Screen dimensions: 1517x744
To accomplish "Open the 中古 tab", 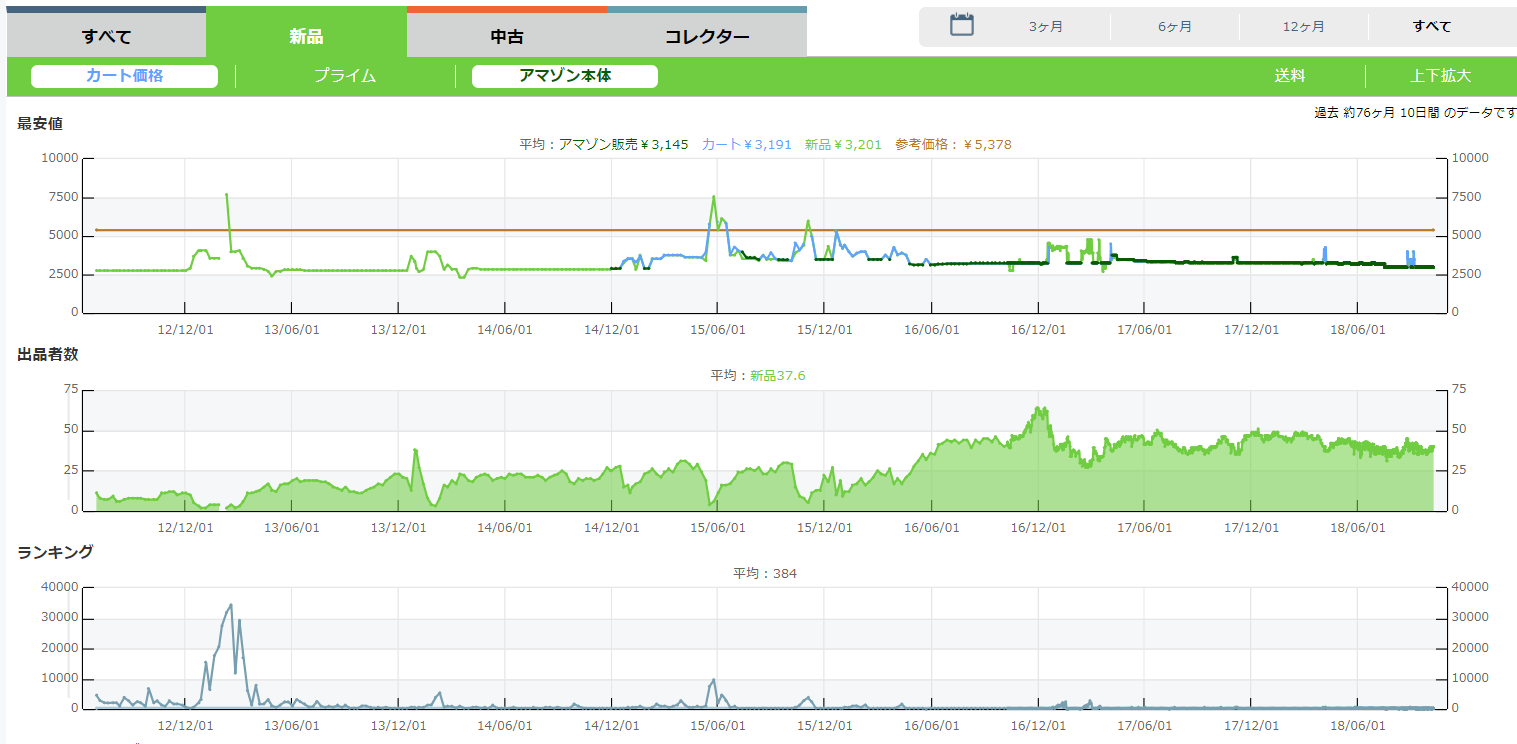I will point(507,37).
